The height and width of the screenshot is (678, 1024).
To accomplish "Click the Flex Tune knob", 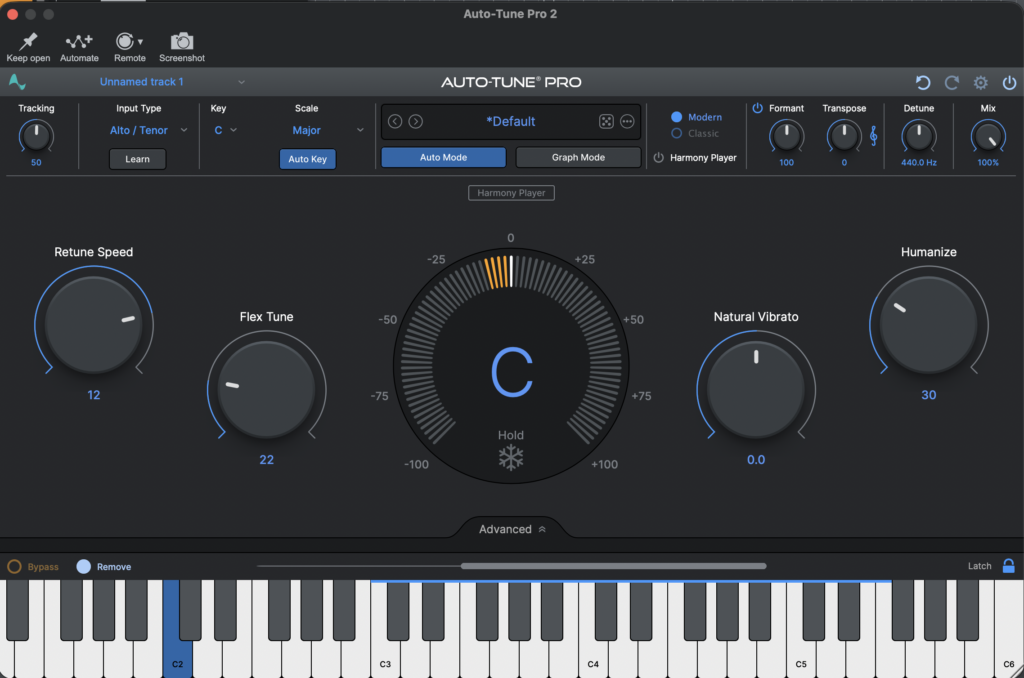I will (x=266, y=389).
